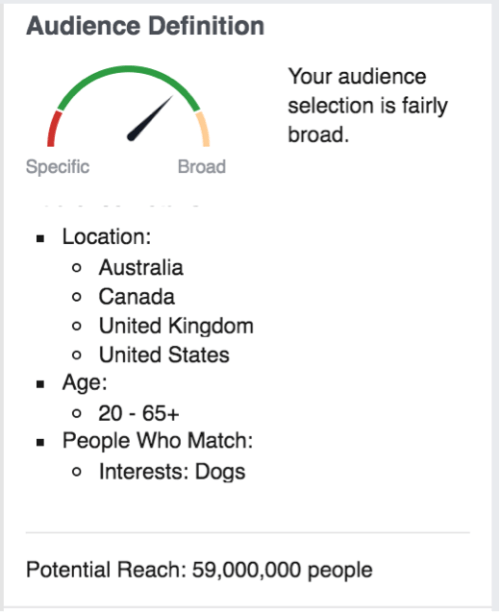Click the audience gauge needle
Viewport: 500px width, 612px height.
click(x=149, y=118)
